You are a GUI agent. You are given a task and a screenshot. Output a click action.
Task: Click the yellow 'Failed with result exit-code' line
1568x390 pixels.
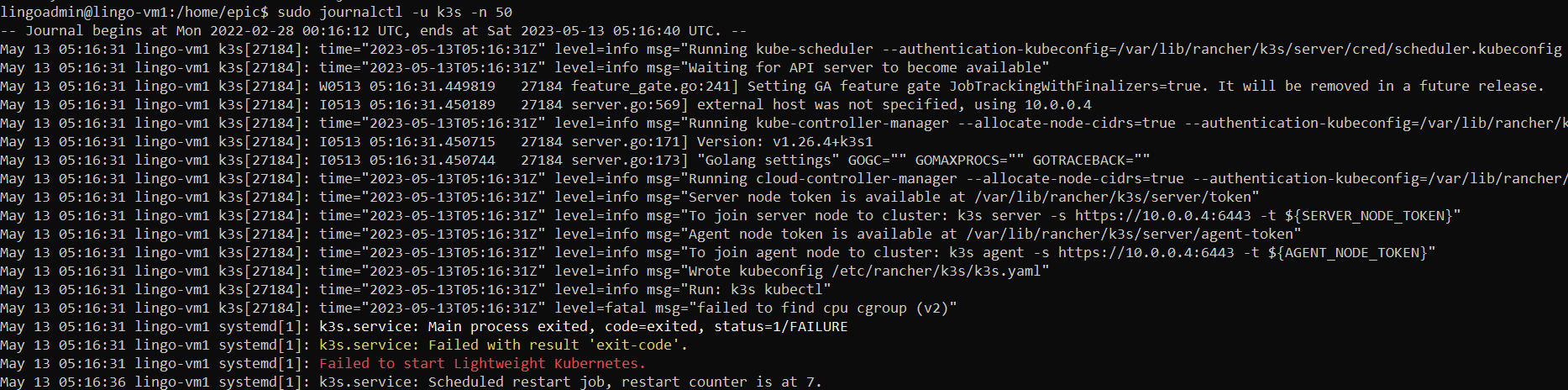(x=504, y=345)
